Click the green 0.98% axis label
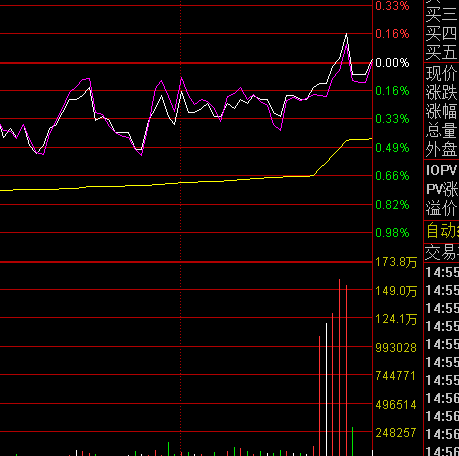The width and height of the screenshot is (459, 456). tap(392, 233)
